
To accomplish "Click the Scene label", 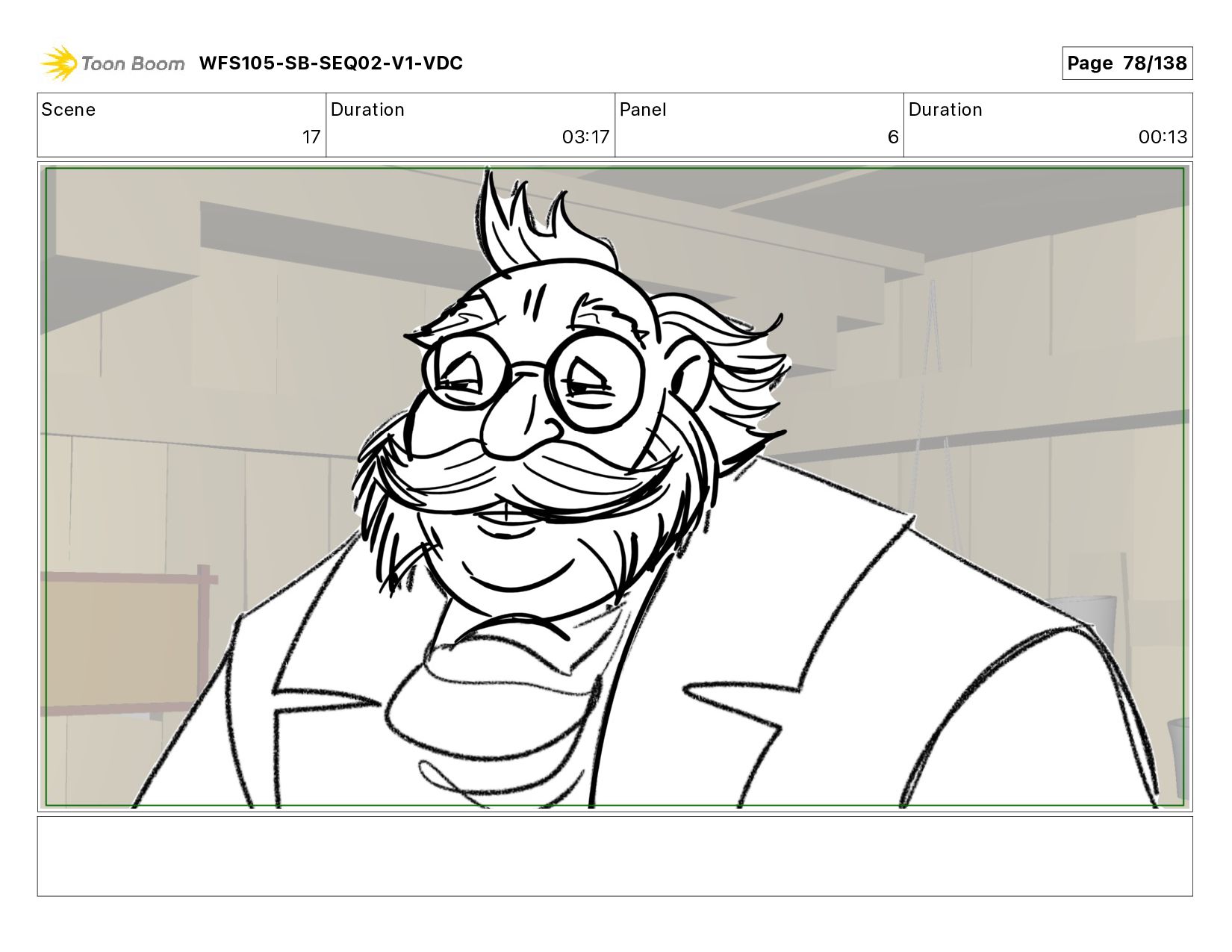I will pos(69,110).
